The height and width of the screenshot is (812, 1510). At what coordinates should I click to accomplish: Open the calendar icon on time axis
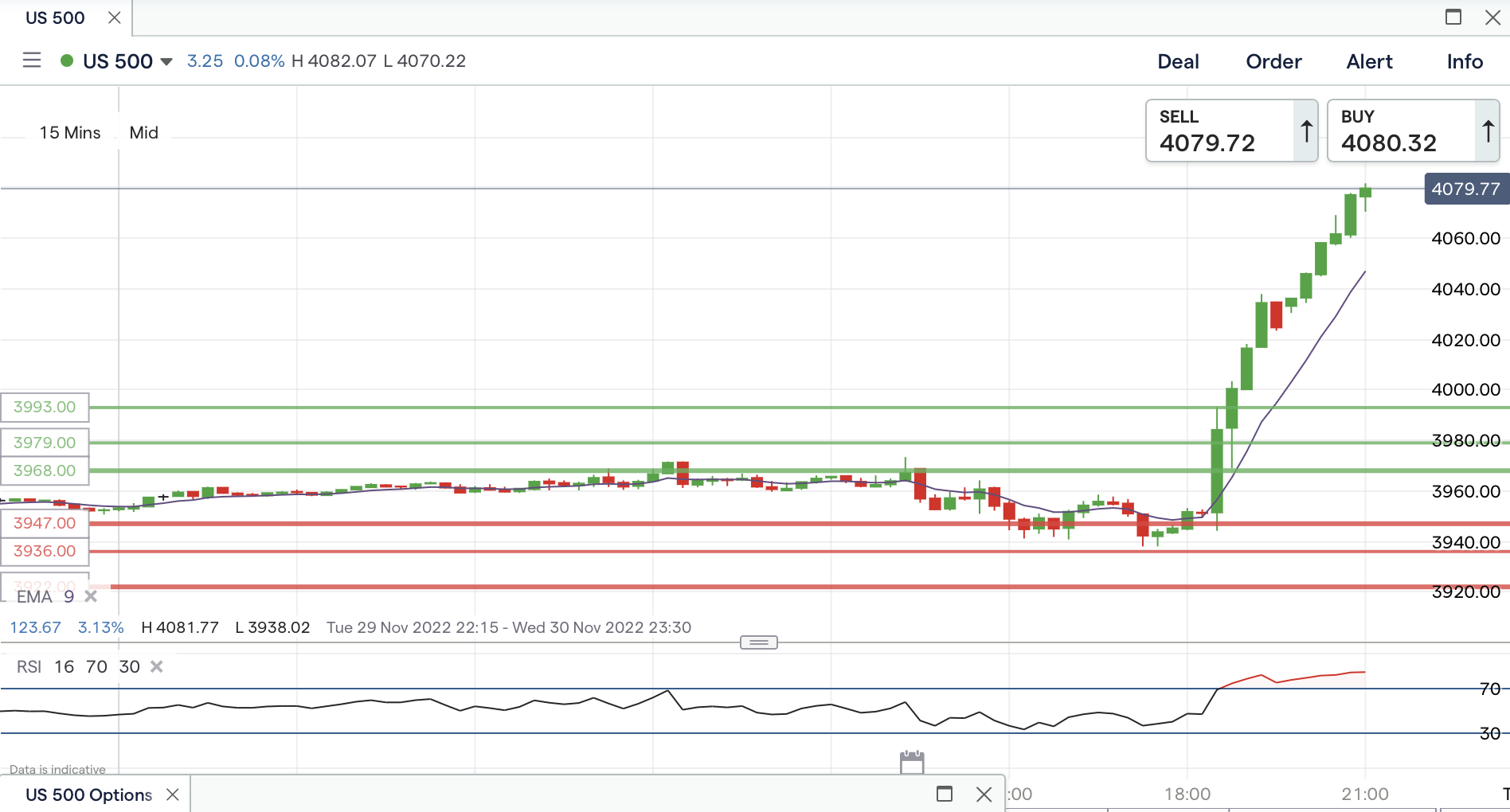click(912, 762)
